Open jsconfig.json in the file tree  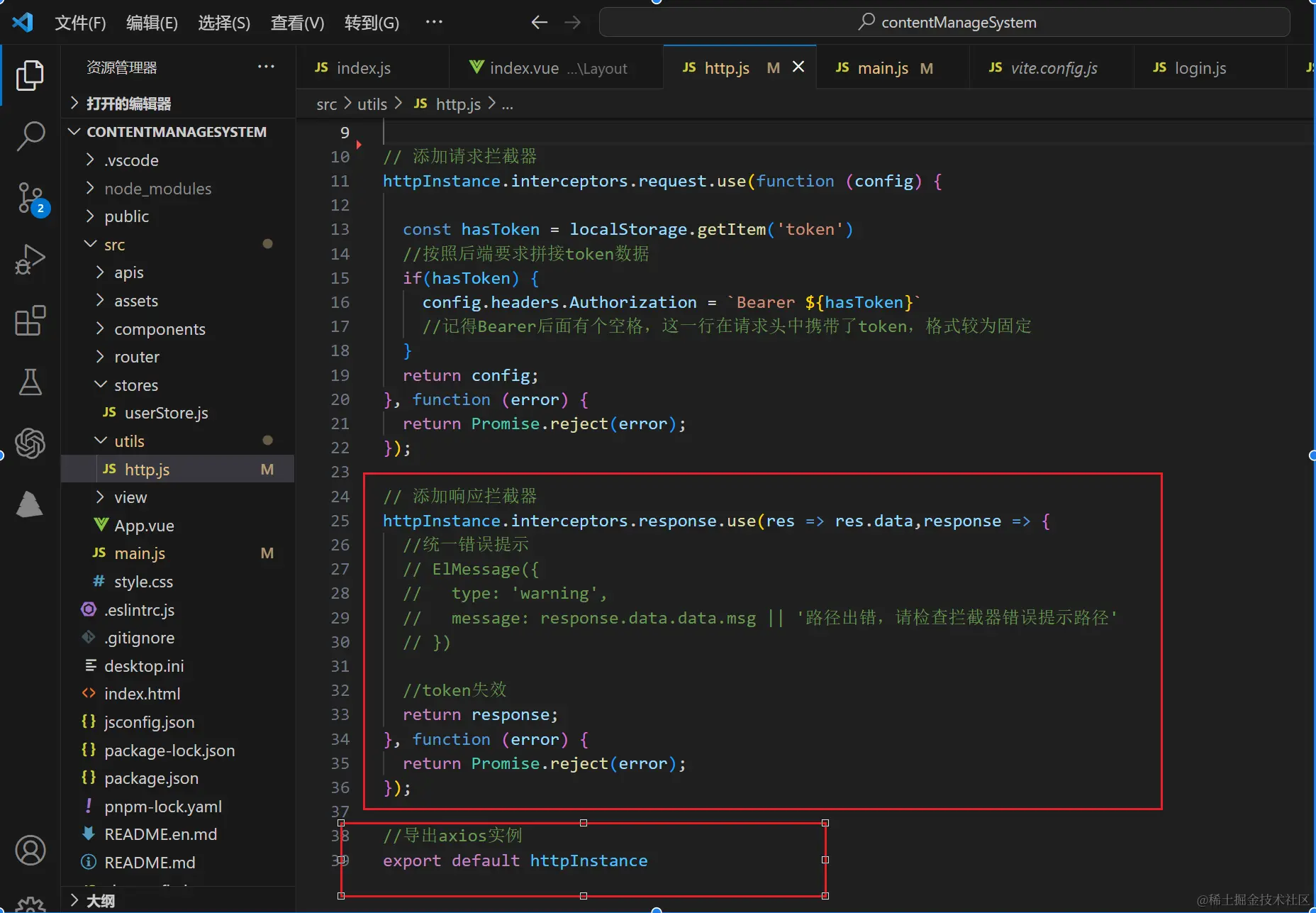coord(177,722)
